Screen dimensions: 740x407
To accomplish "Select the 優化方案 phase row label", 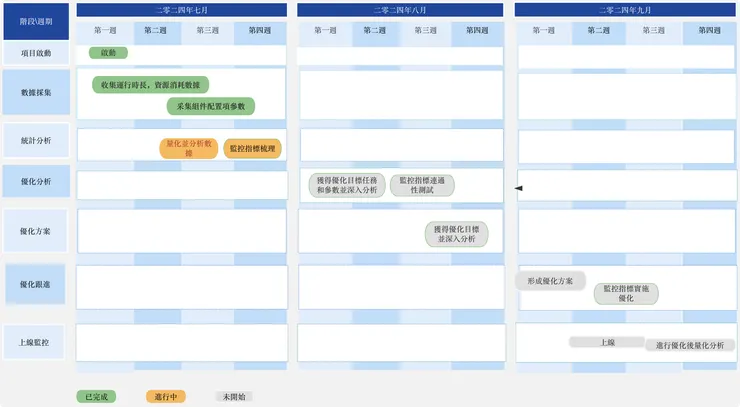I will click(x=35, y=231).
